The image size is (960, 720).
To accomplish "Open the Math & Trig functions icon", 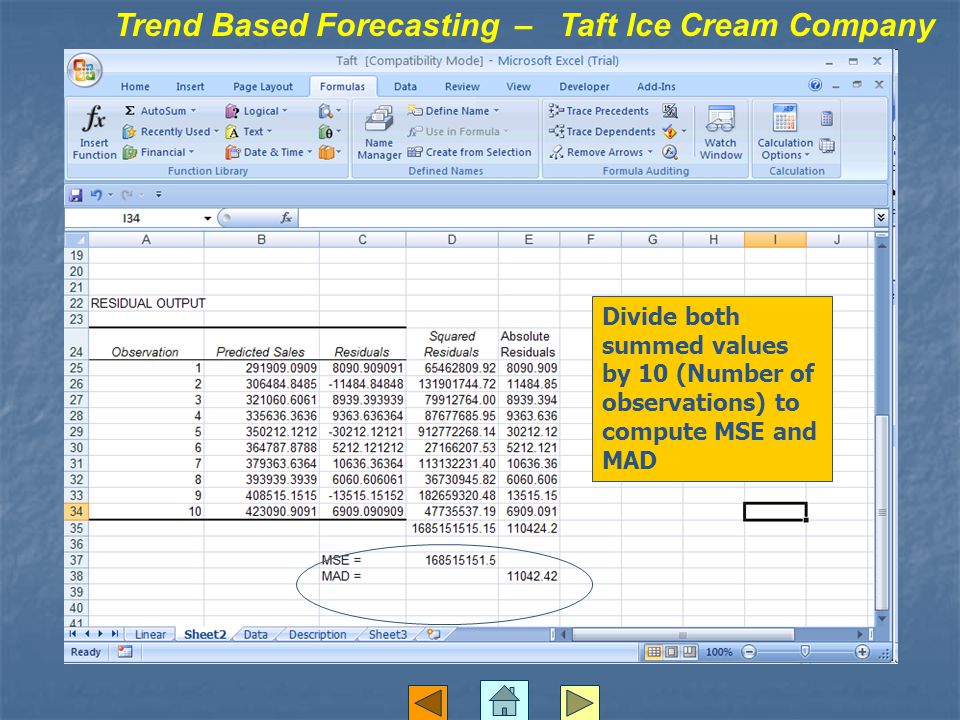I will coord(329,132).
